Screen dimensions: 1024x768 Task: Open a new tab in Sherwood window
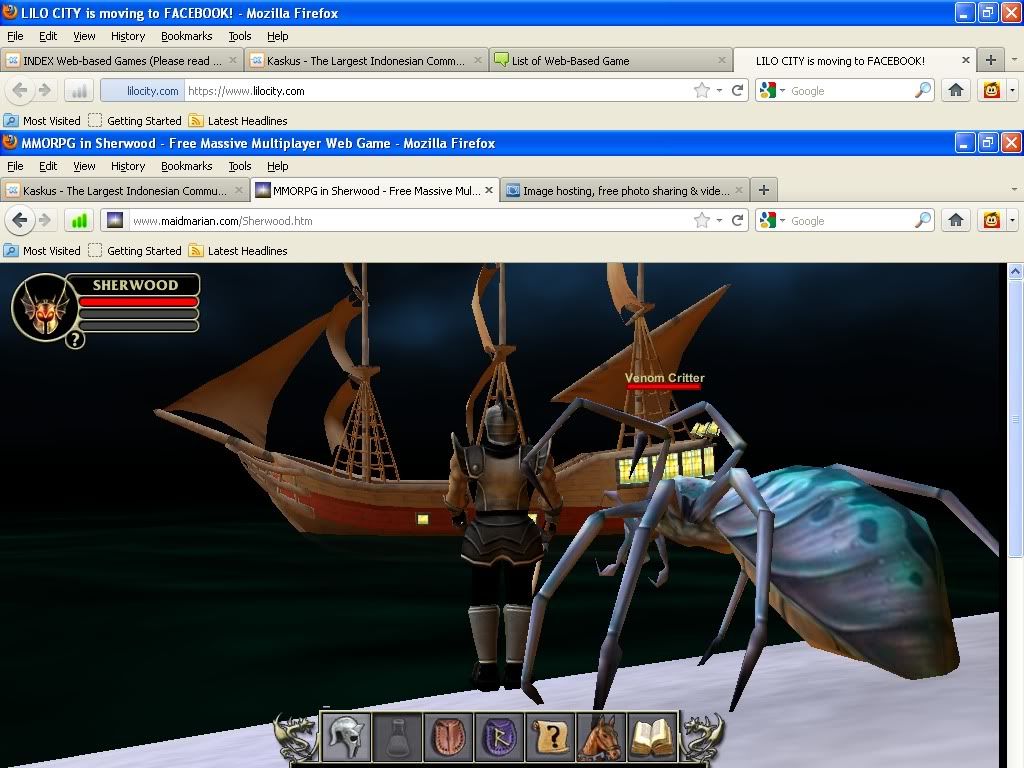pyautogui.click(x=763, y=190)
